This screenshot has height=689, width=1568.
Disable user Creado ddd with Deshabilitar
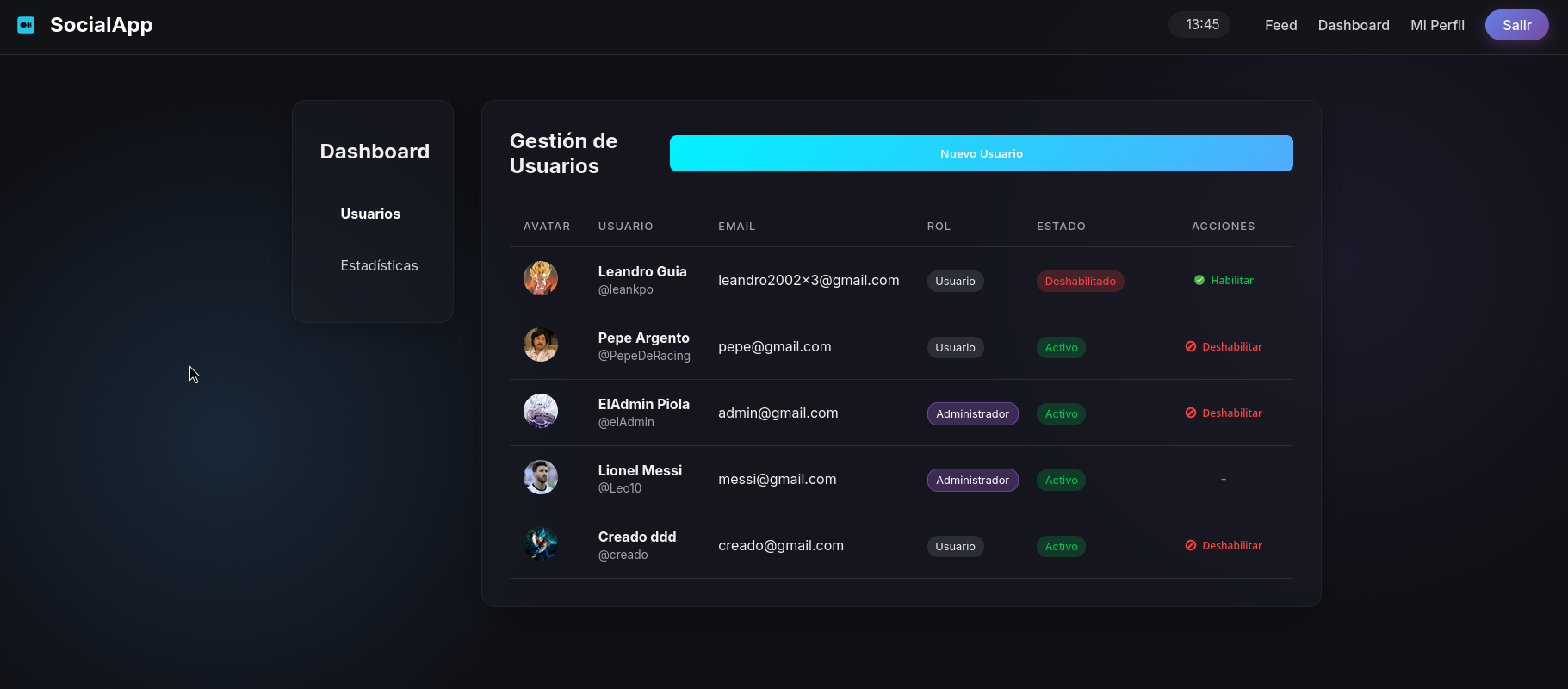[1224, 545]
